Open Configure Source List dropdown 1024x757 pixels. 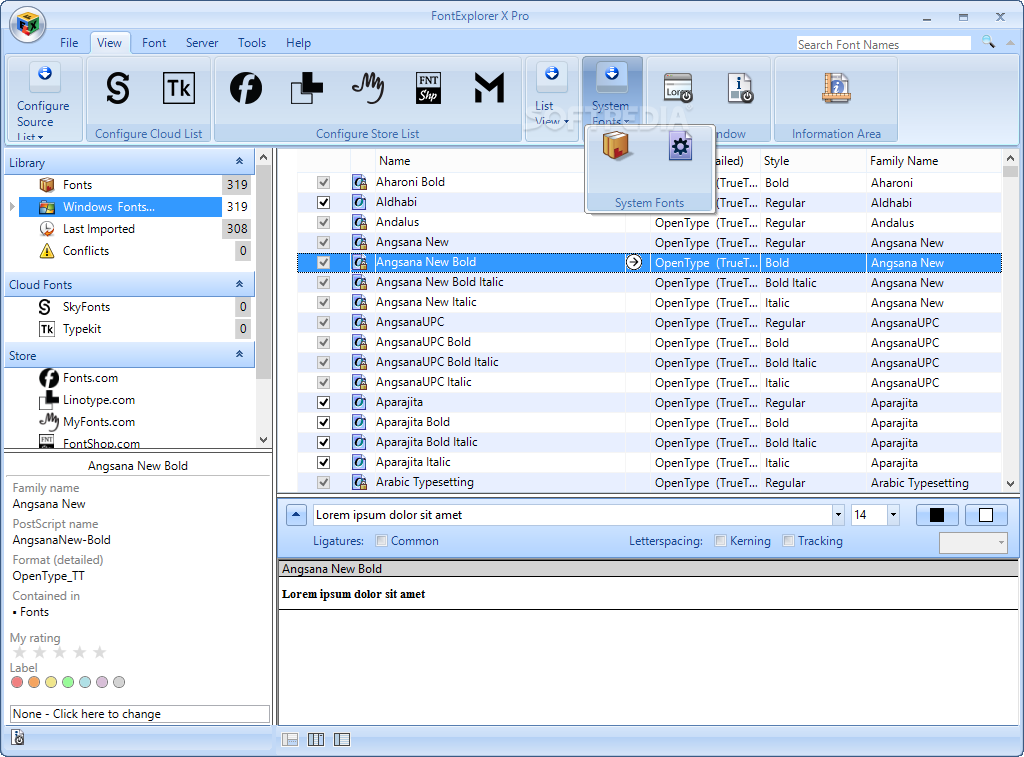pos(44,99)
